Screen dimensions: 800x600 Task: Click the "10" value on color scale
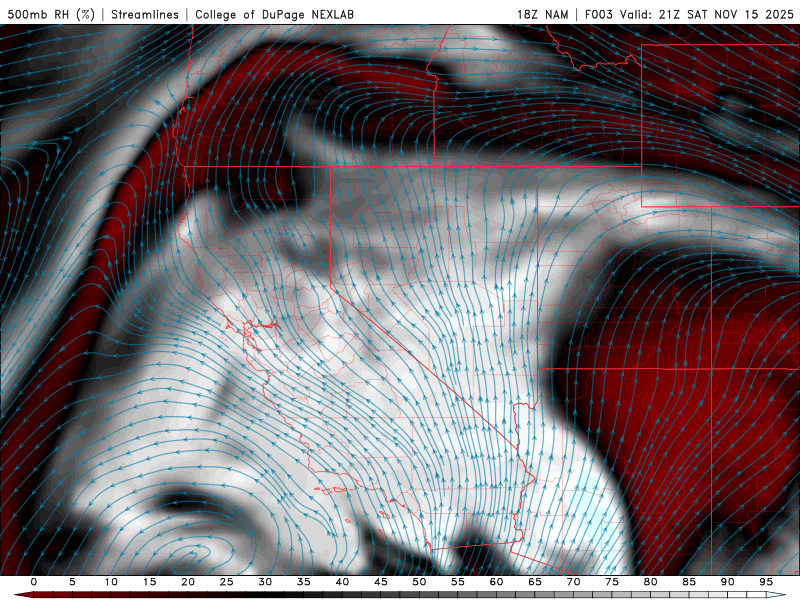tap(111, 582)
